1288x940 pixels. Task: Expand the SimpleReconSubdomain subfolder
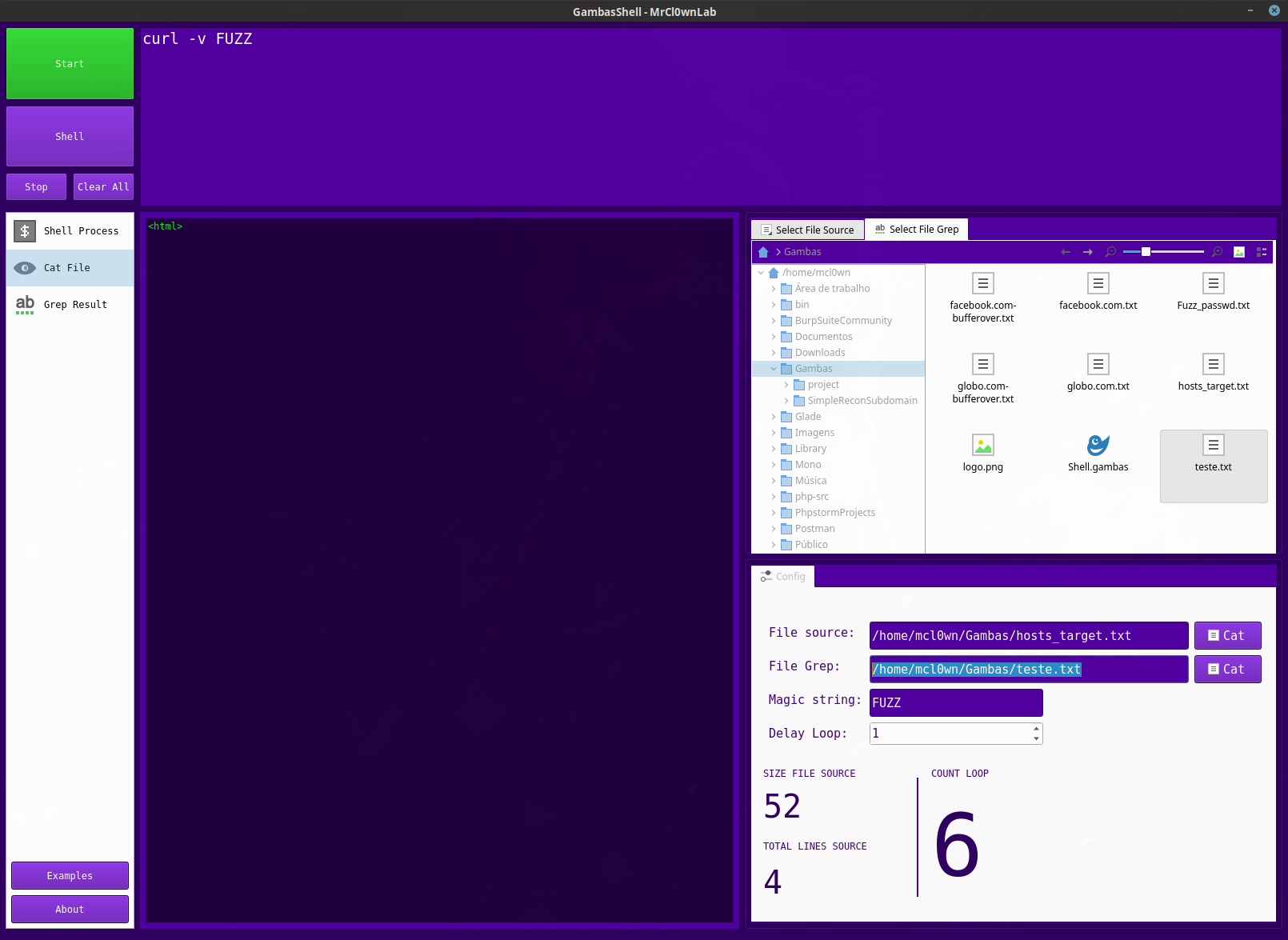tap(786, 401)
